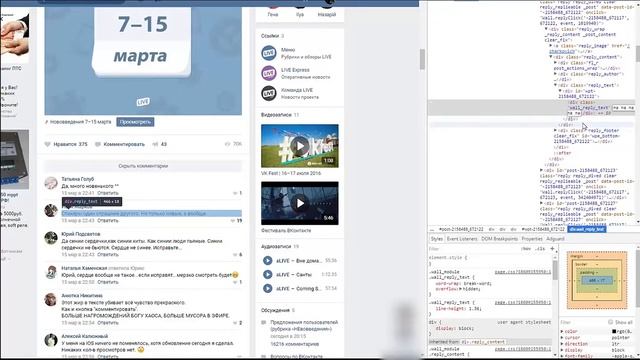Switch to DOM Breakpoints tab in DevTools
This screenshot has height=360, width=640.
click(x=499, y=239)
